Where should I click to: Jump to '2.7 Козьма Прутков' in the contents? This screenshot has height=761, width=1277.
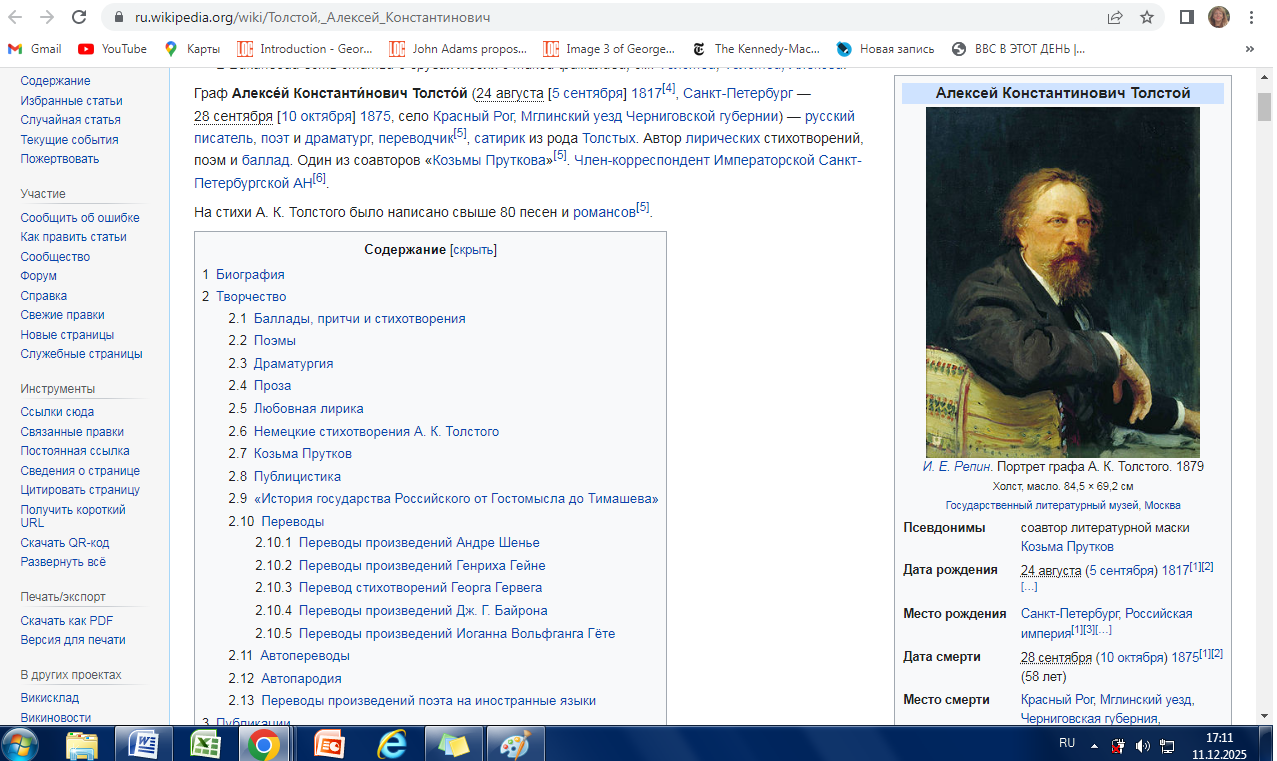[x=290, y=454]
